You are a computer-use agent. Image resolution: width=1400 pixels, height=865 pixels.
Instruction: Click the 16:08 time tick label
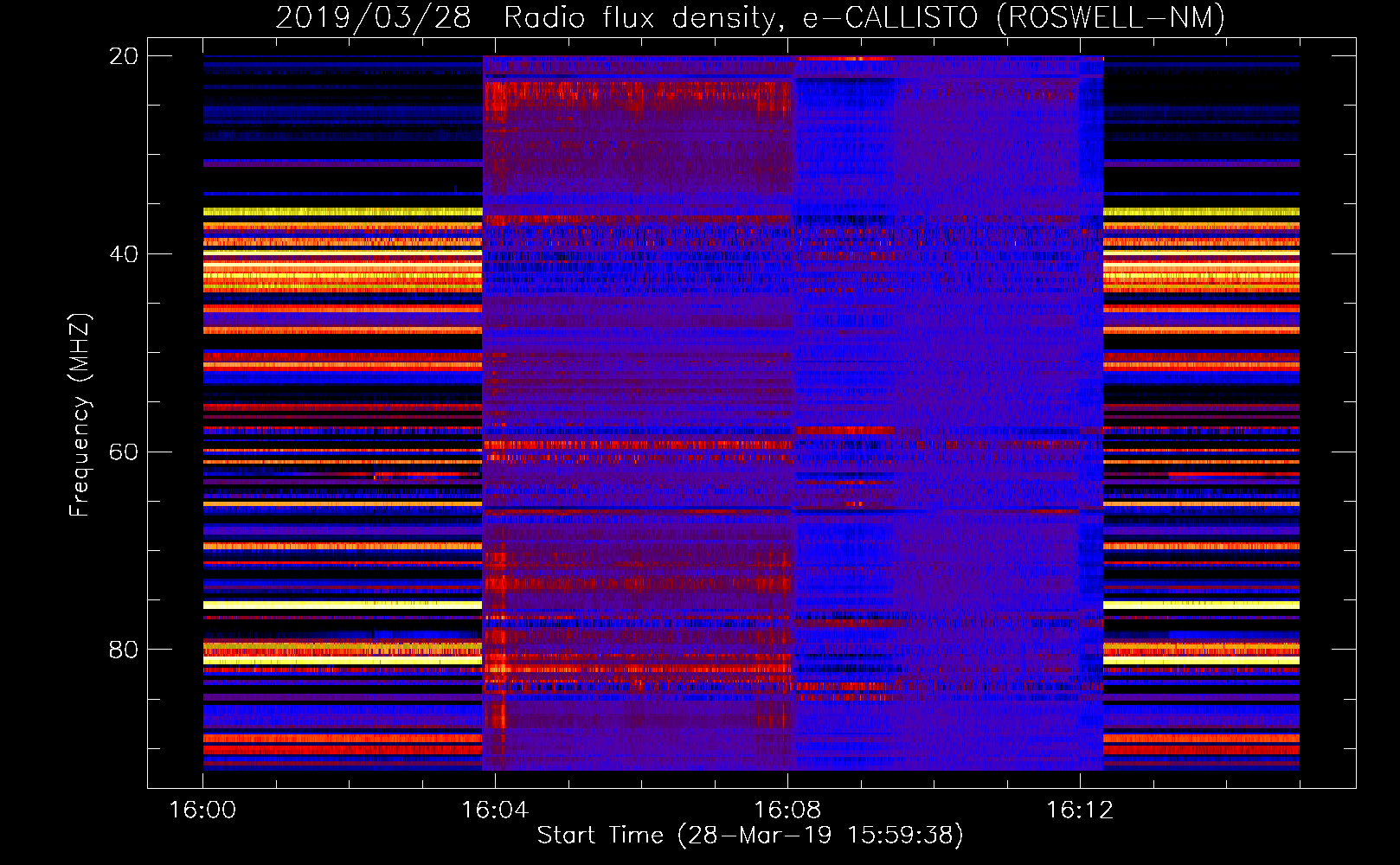click(787, 811)
